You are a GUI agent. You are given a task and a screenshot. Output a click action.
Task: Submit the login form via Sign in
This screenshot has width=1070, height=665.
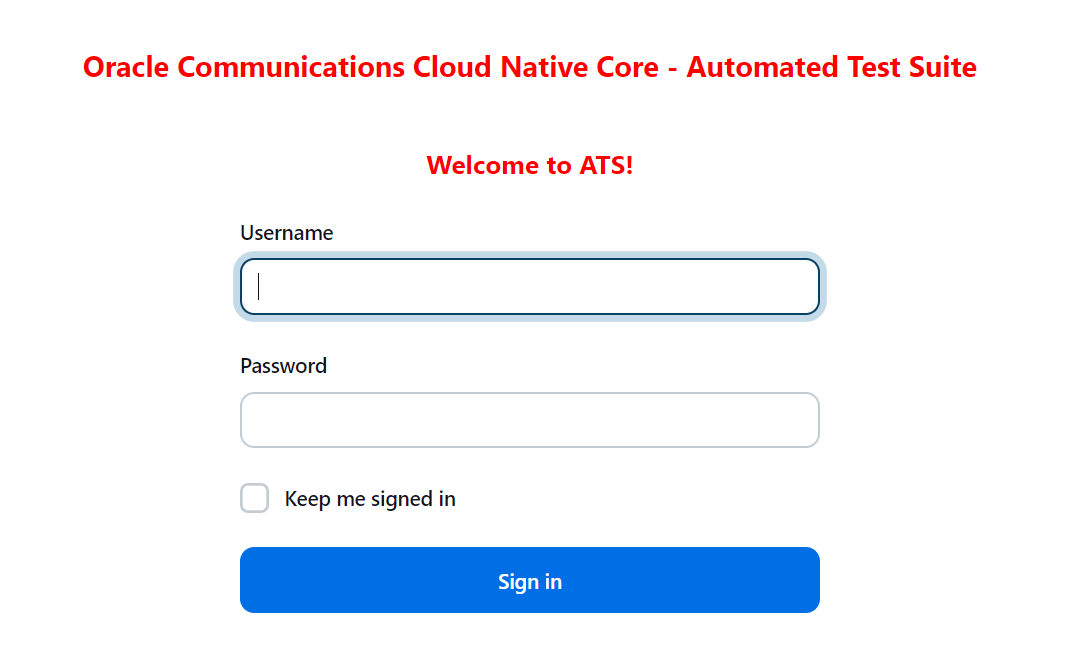coord(530,580)
